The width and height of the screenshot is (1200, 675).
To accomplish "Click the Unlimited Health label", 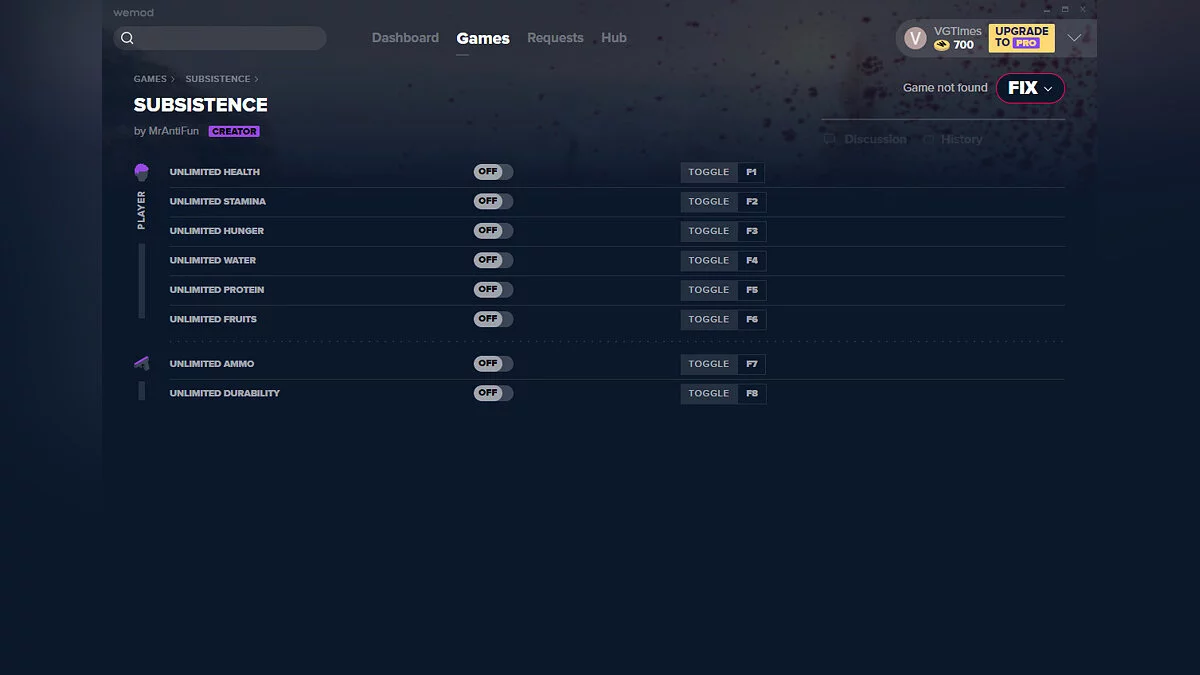I will pos(214,172).
